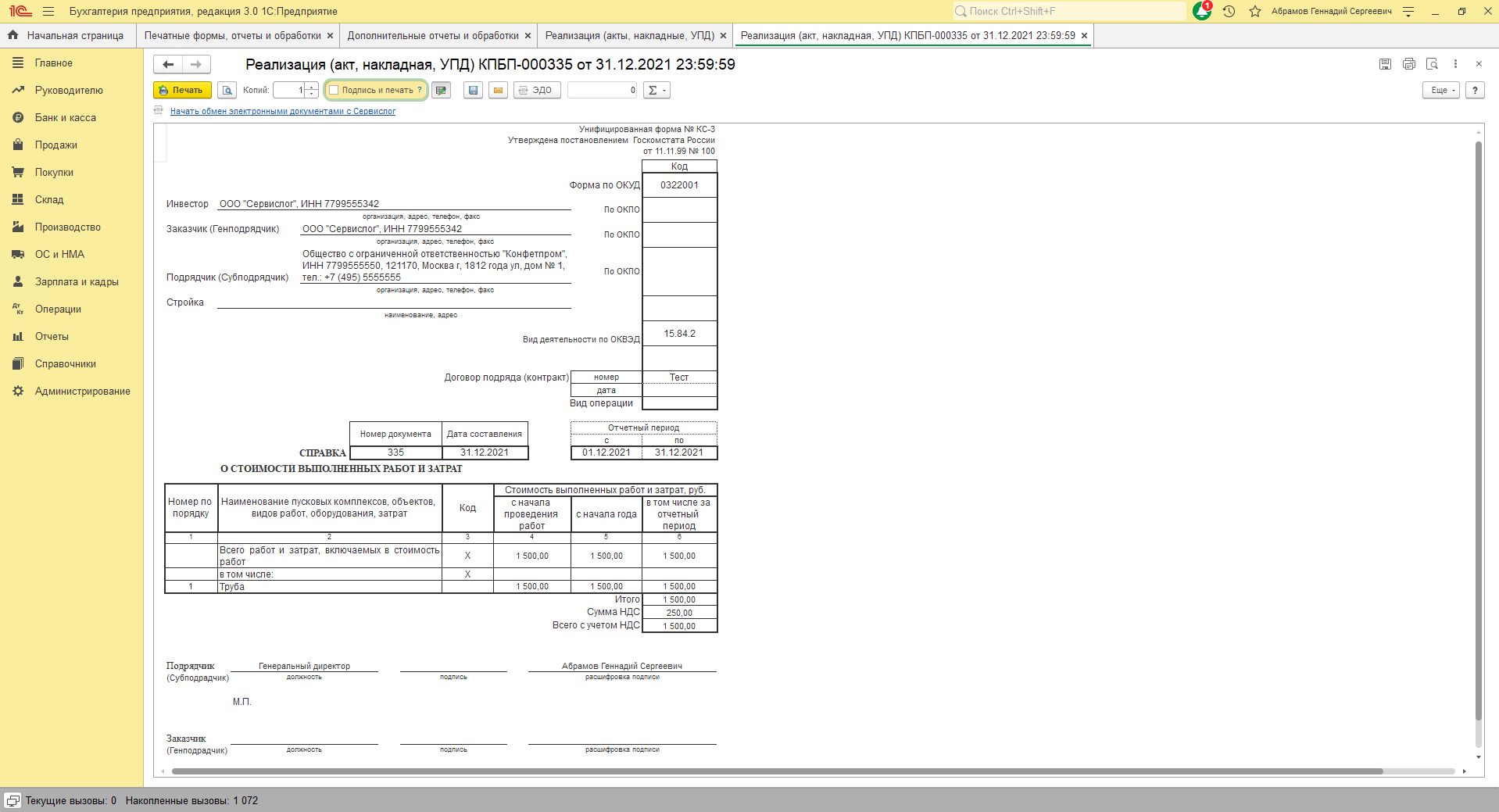Screen dimensions: 1499x812
Task: Expand the Еще menu button
Action: pos(1441,90)
